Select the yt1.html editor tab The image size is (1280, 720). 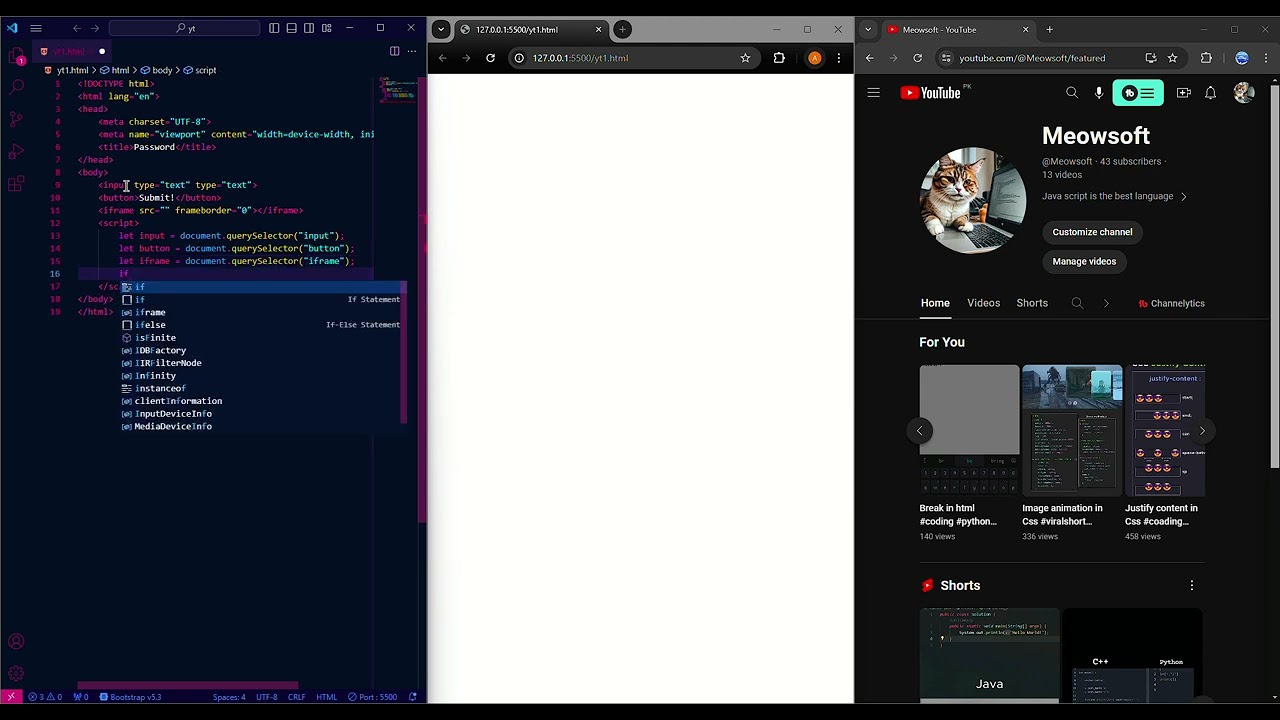(72, 51)
